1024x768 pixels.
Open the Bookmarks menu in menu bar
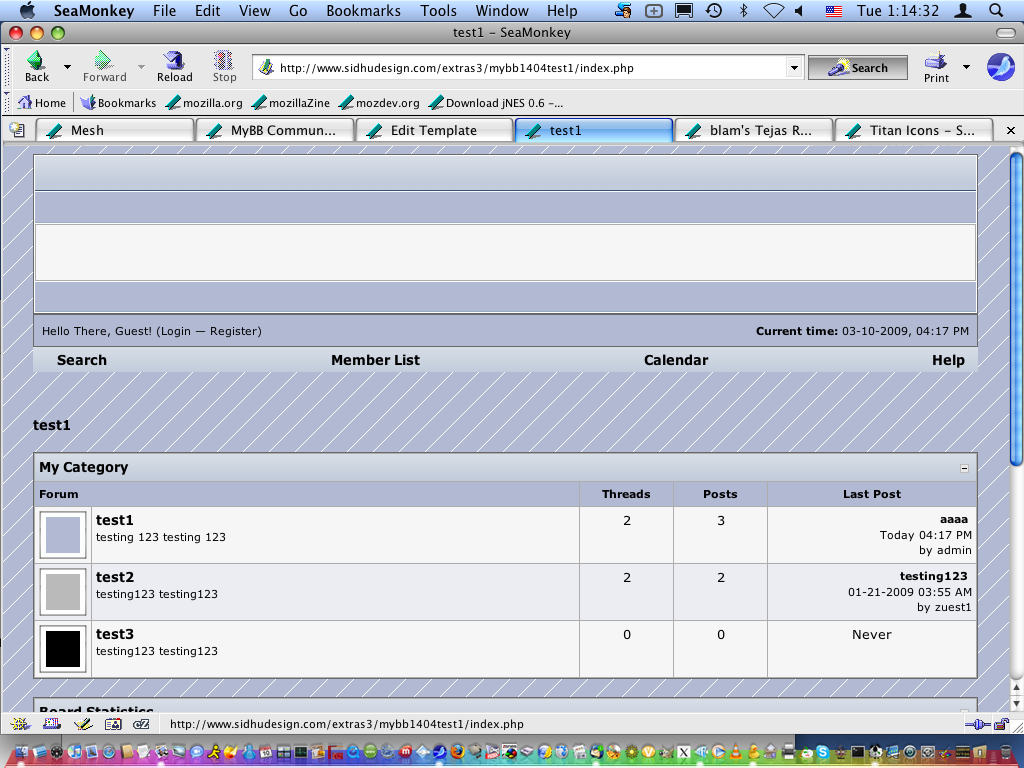363,11
